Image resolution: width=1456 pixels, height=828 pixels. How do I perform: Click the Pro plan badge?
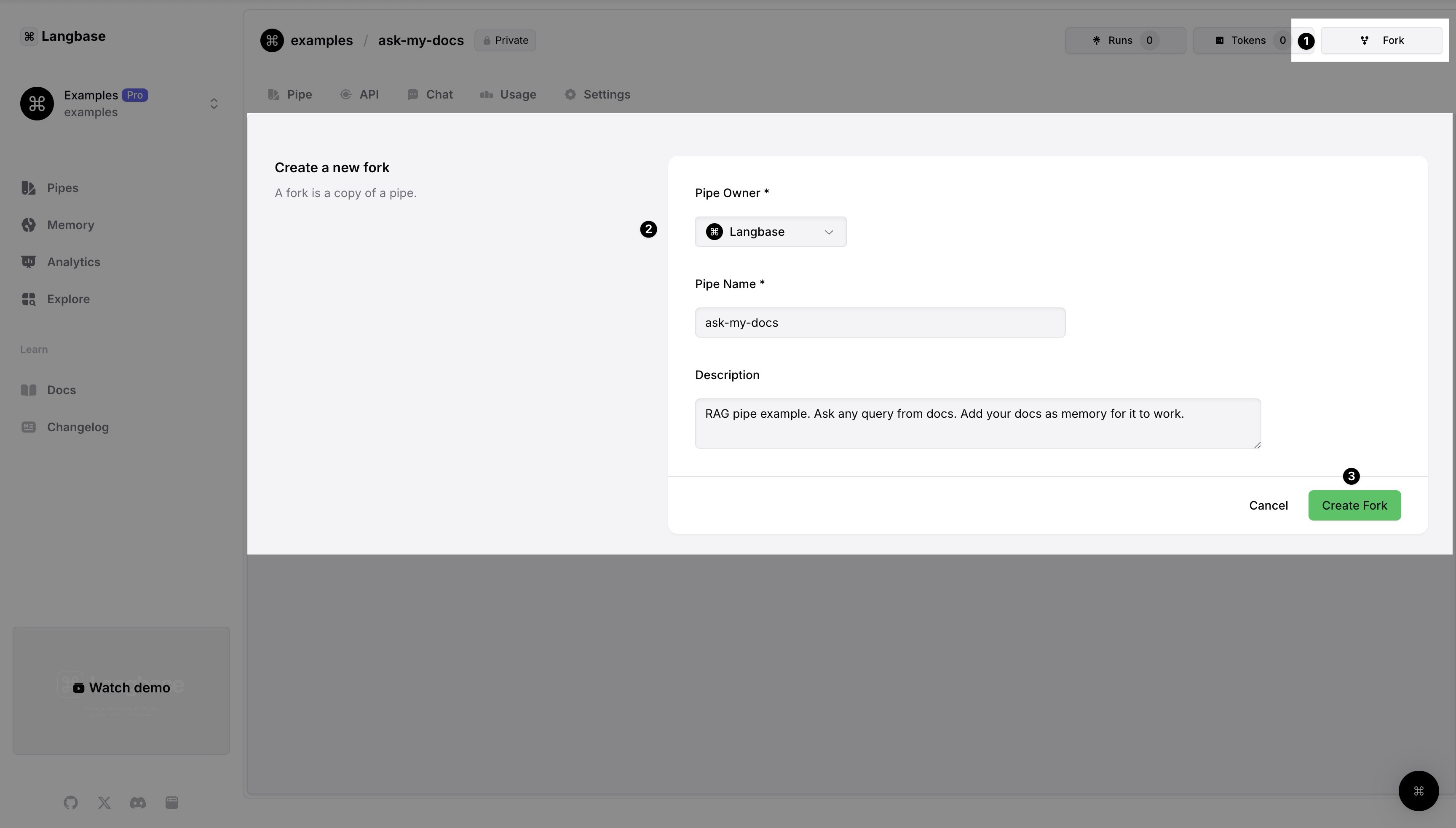[135, 95]
